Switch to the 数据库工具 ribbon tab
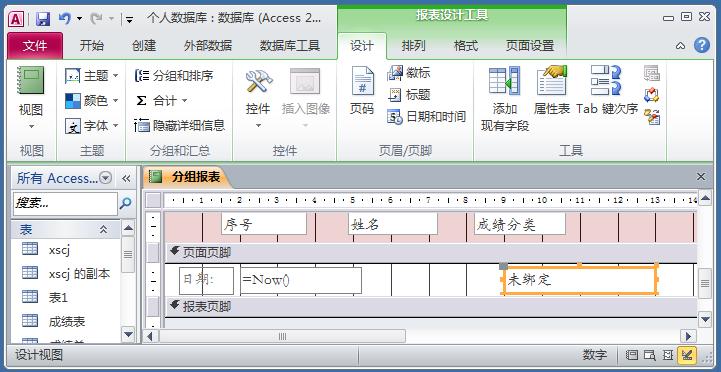Image resolution: width=721 pixels, height=372 pixels. [290, 46]
